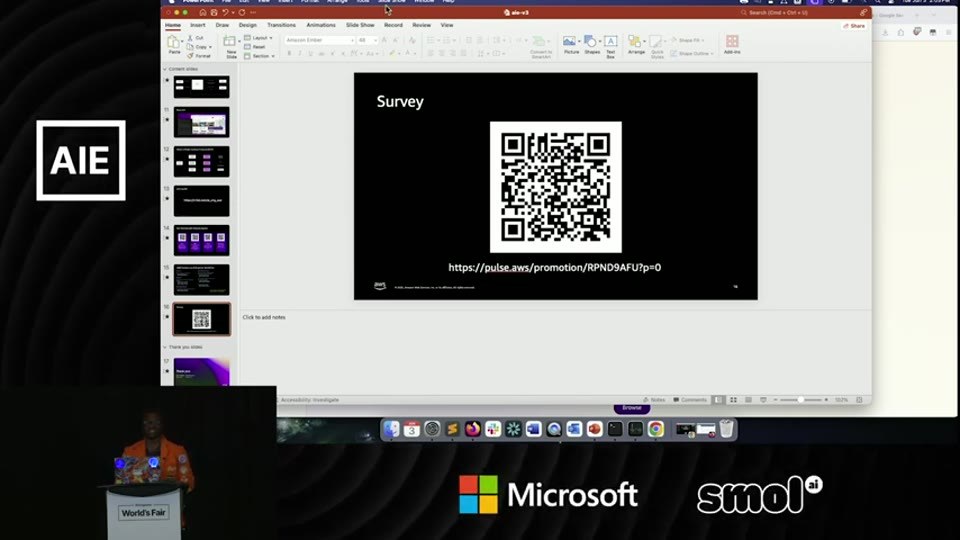Click the Paste clipboard icon
The width and height of the screenshot is (960, 540).
coord(174,42)
